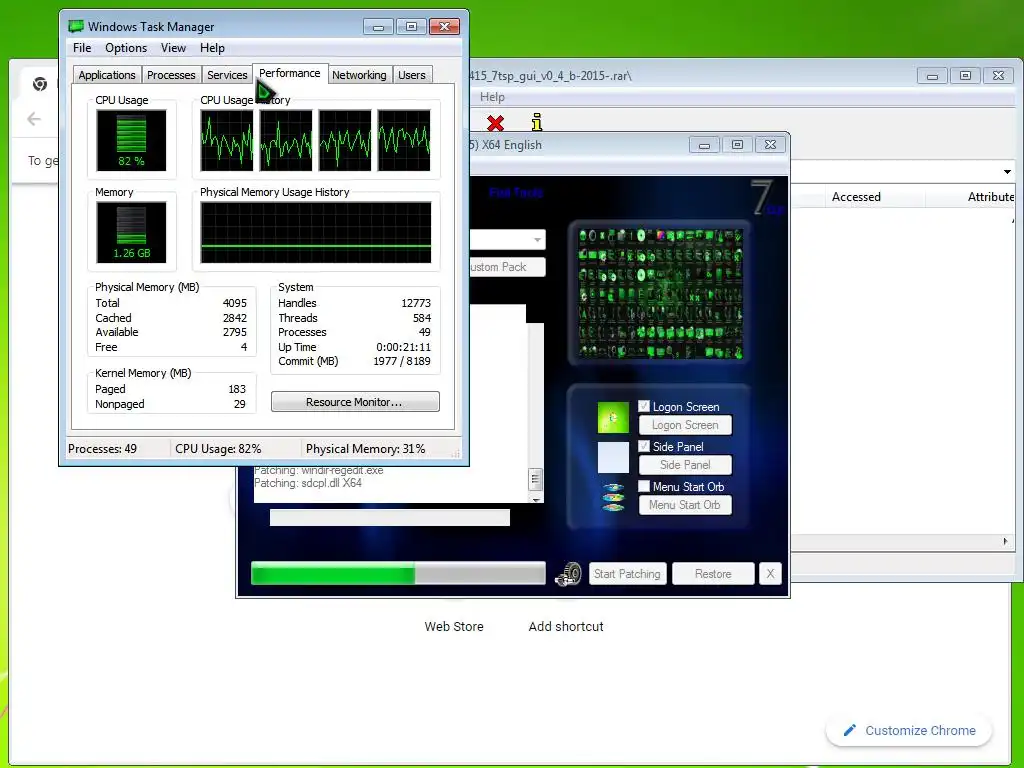
Task: Click status bar text Processes: 49
Action: pyautogui.click(x=103, y=449)
